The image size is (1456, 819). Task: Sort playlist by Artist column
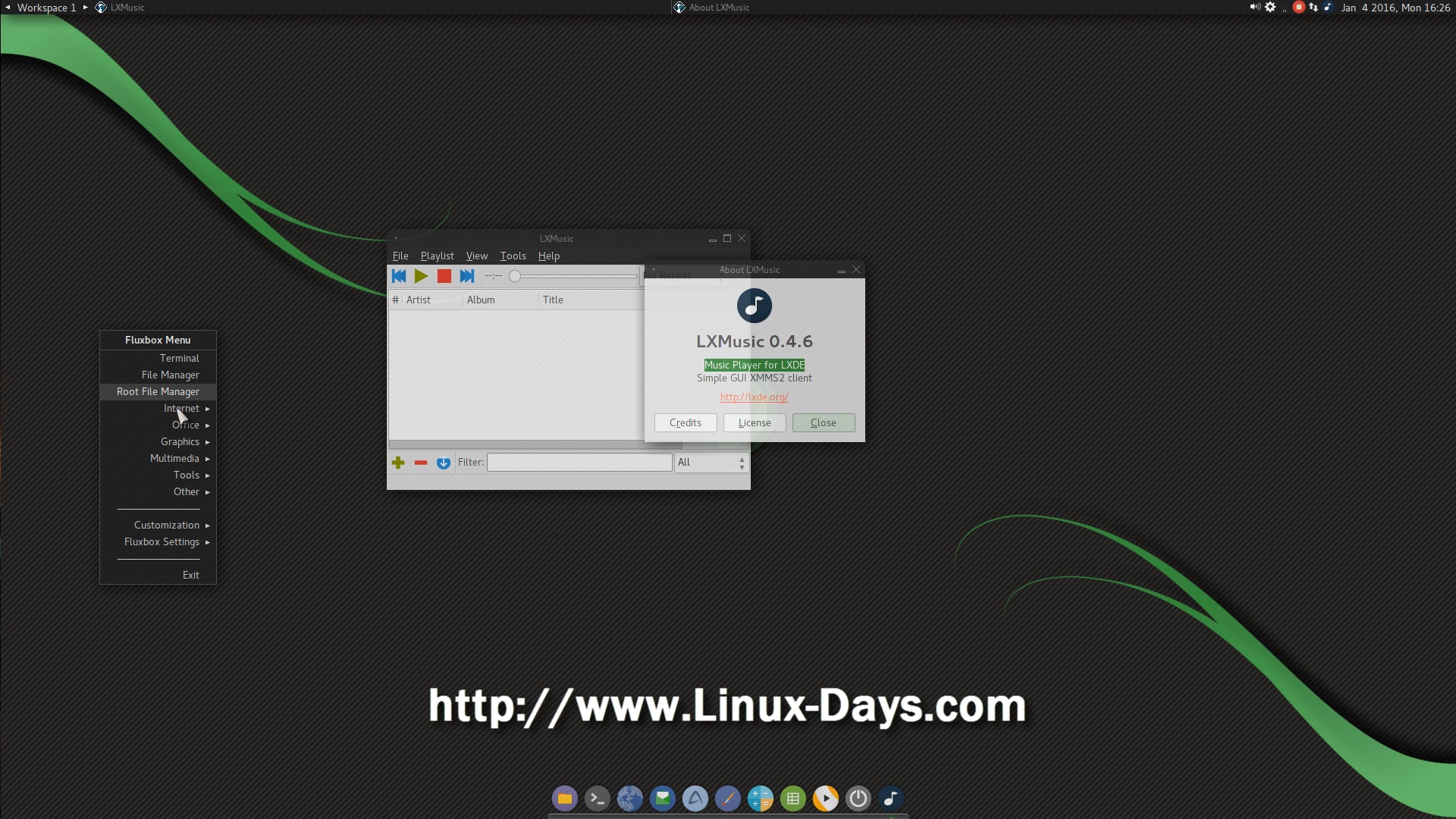432,300
